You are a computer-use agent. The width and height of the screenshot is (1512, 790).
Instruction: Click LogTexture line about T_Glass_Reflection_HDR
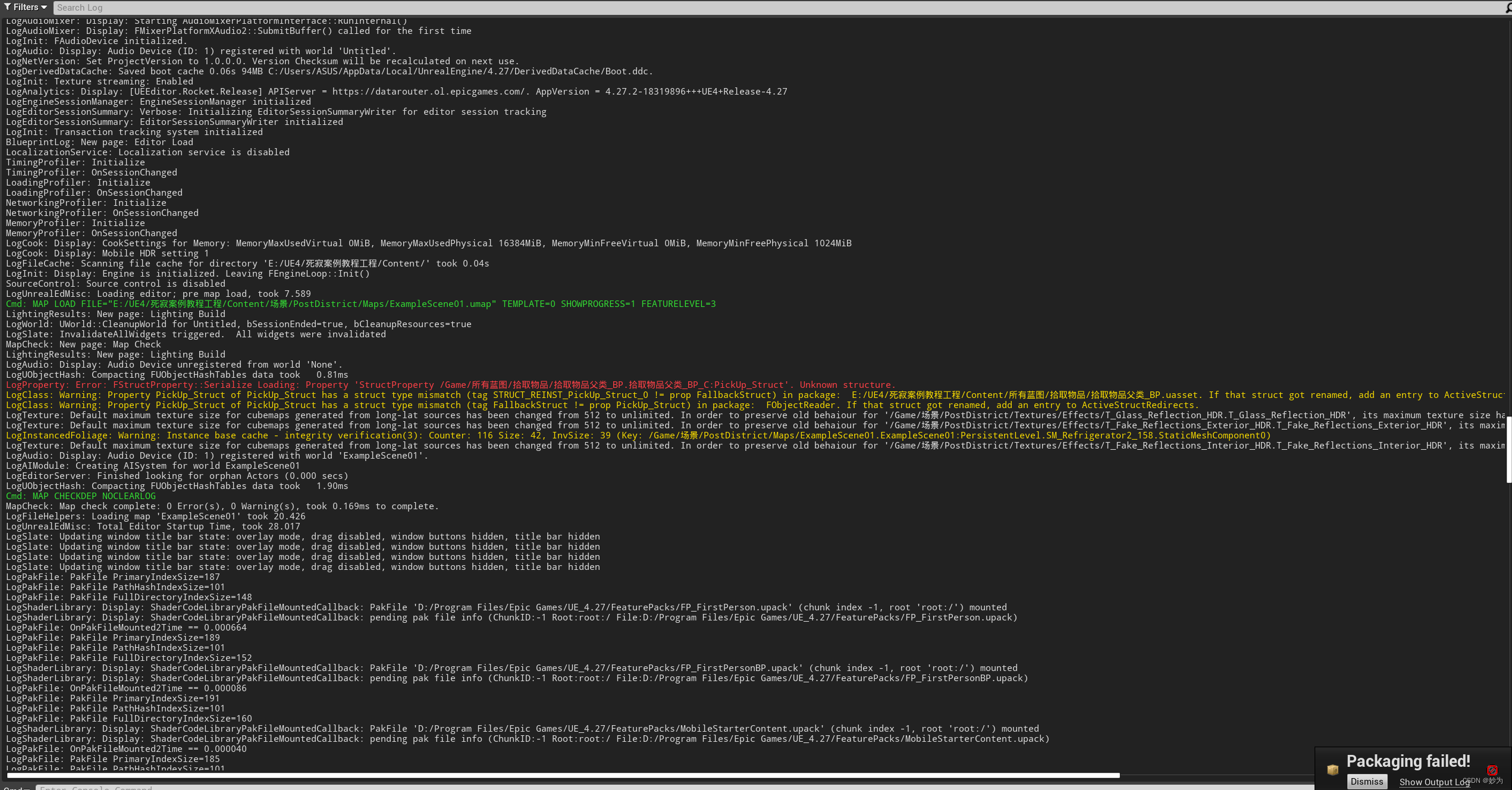[755, 415]
